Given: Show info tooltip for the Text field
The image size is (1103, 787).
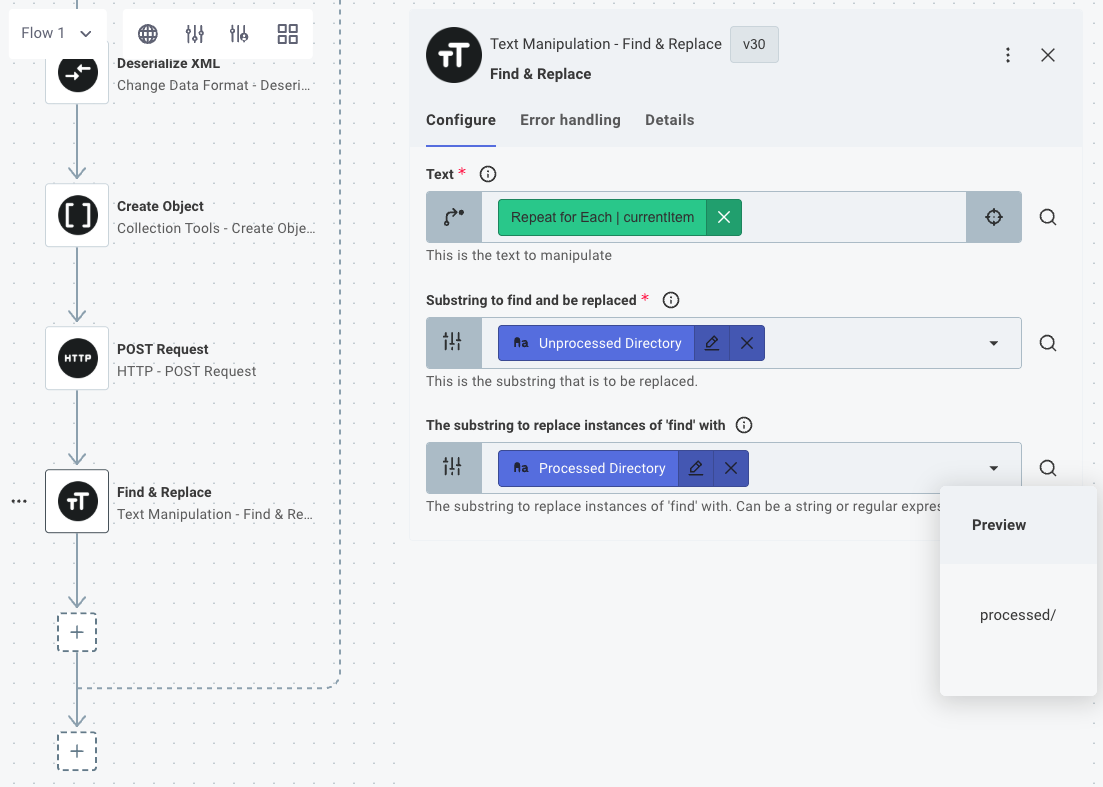Looking at the screenshot, I should 488,174.
